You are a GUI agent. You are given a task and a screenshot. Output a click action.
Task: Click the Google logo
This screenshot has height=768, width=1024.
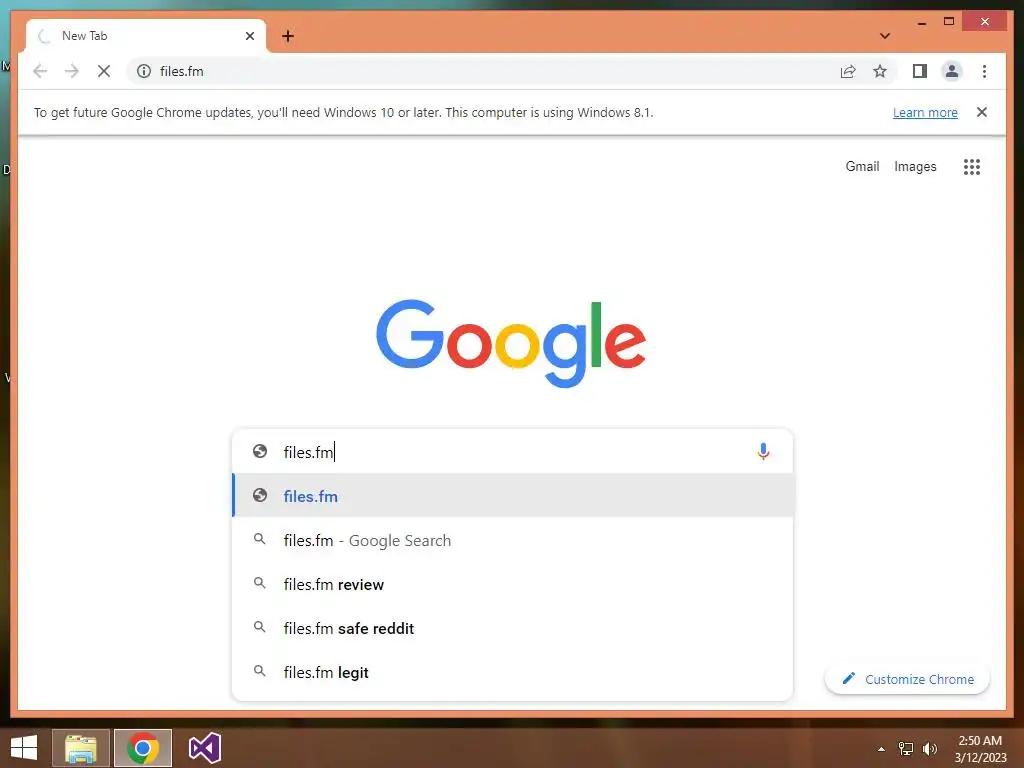pos(511,342)
